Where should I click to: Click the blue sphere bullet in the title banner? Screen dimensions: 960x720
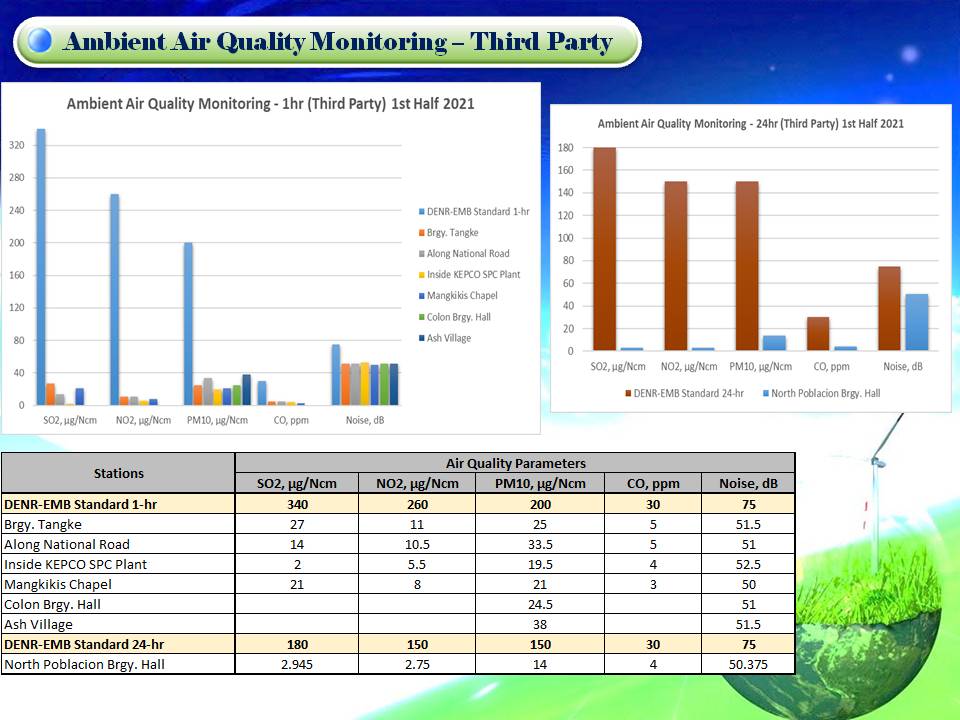(x=40, y=41)
